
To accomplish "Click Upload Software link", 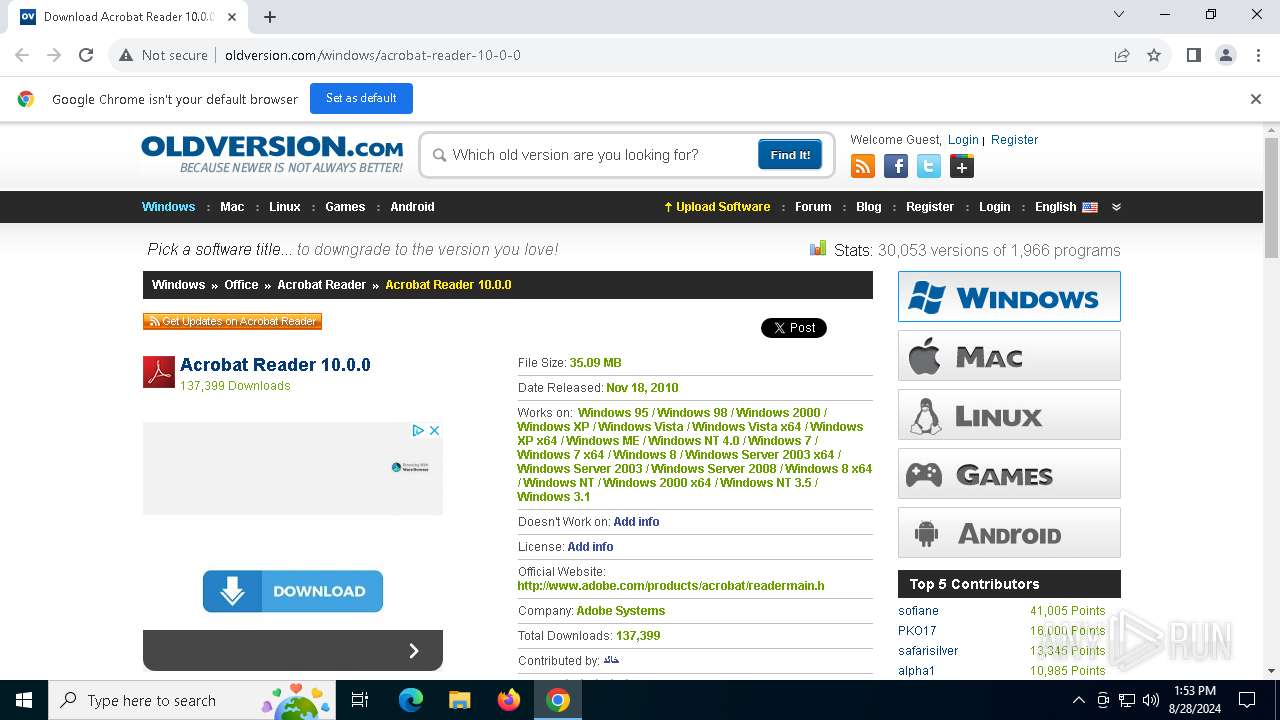I will click(717, 207).
